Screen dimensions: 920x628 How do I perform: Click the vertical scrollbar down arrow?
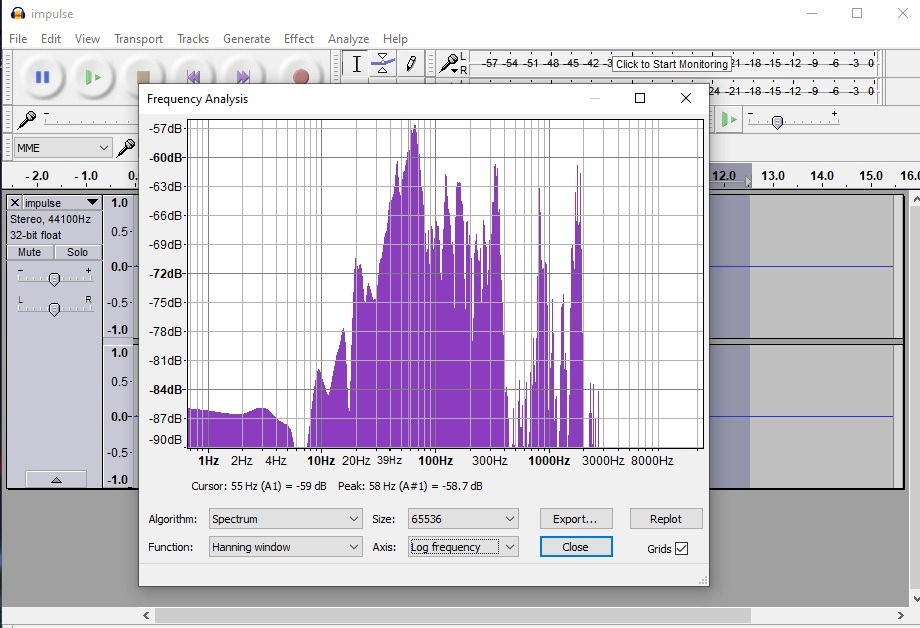coord(915,599)
